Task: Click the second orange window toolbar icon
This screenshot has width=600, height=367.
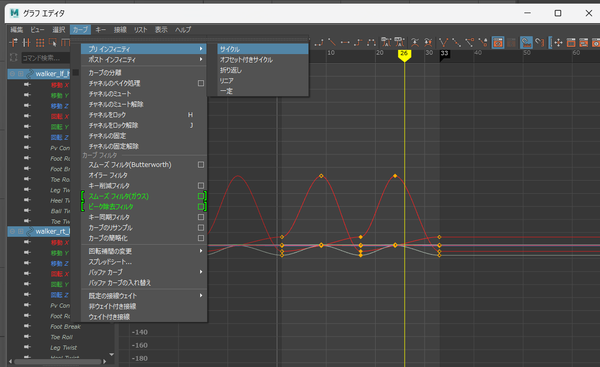Action: [x=584, y=42]
